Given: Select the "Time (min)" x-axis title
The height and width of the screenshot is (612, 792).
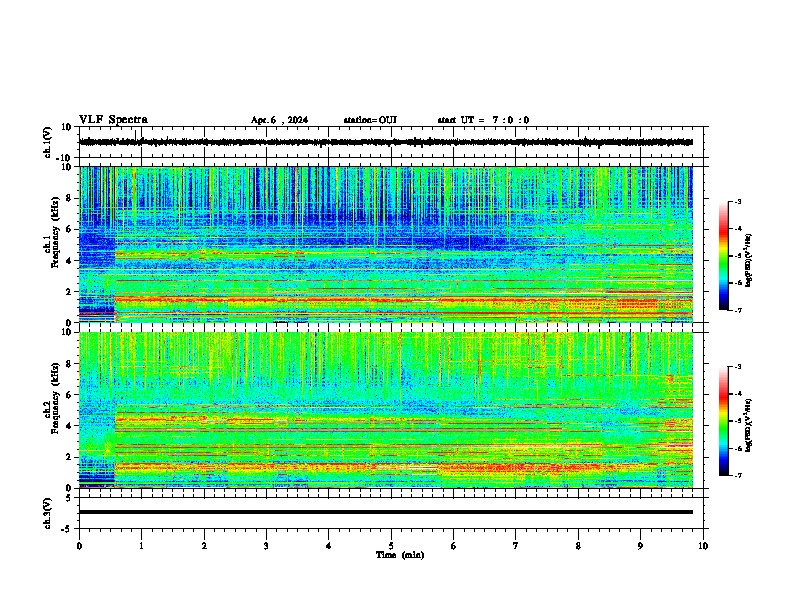Looking at the screenshot, I should click(x=400, y=555).
